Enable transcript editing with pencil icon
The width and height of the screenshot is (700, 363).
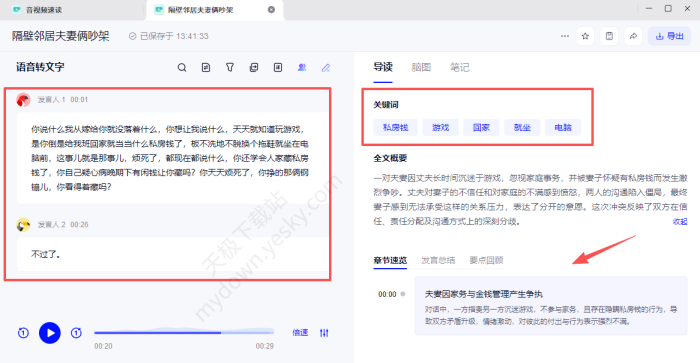tap(326, 67)
